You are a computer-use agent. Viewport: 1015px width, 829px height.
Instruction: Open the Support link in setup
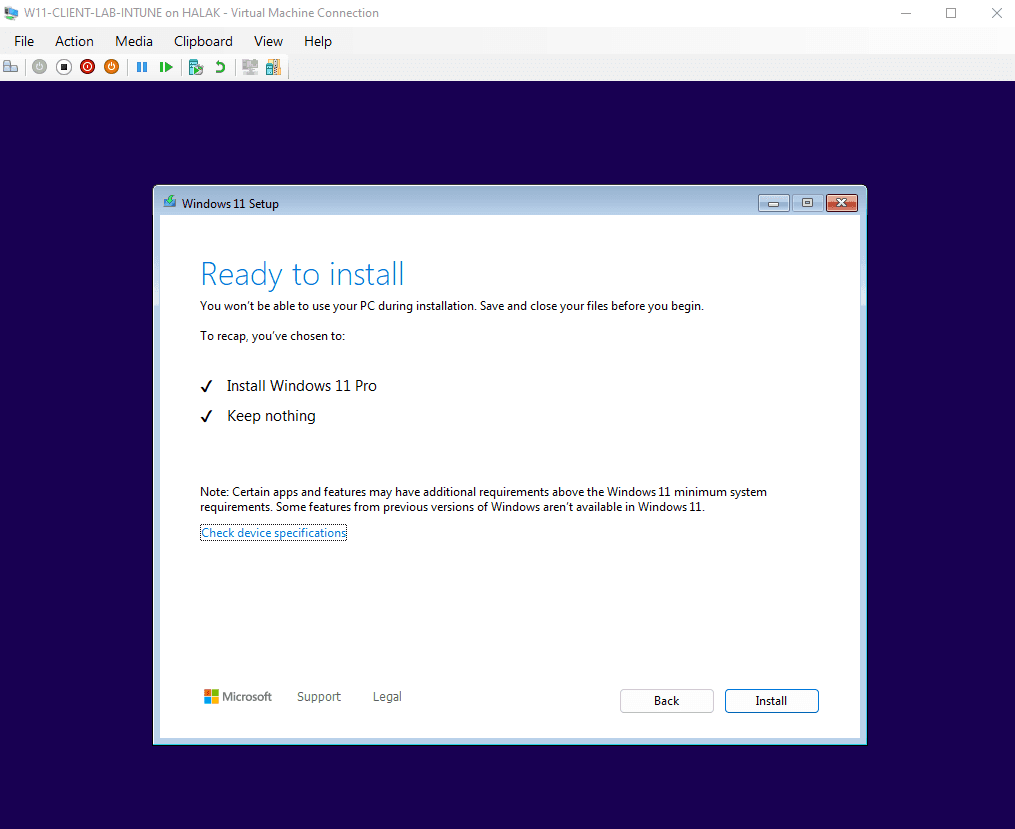318,696
